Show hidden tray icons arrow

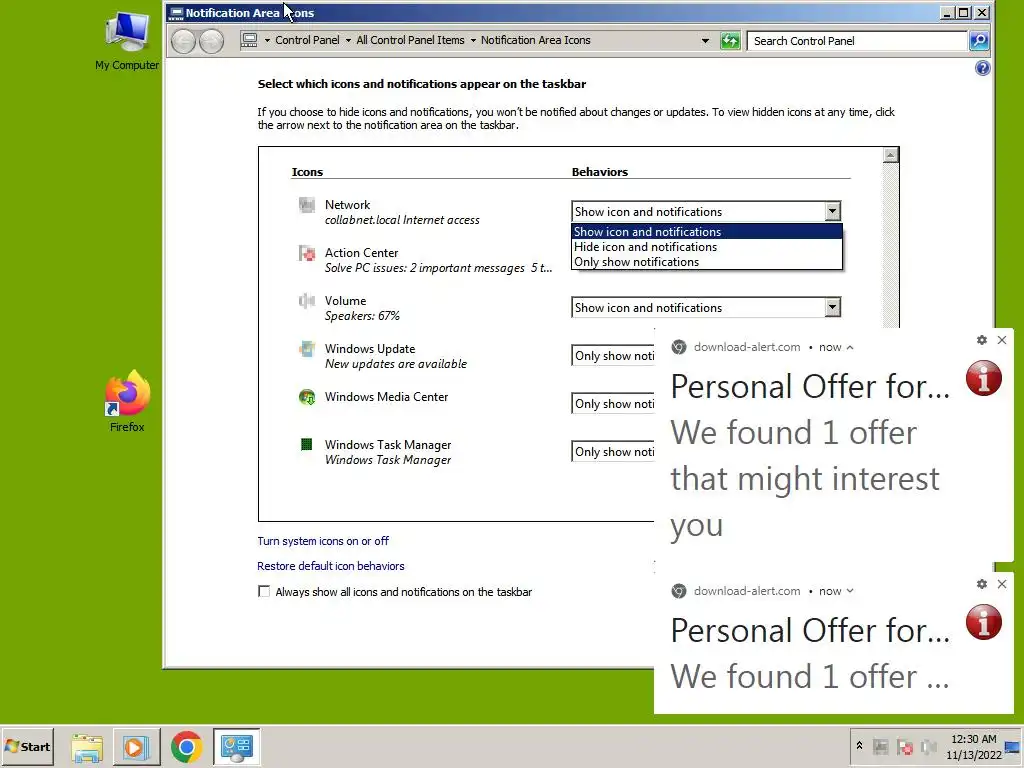859,745
